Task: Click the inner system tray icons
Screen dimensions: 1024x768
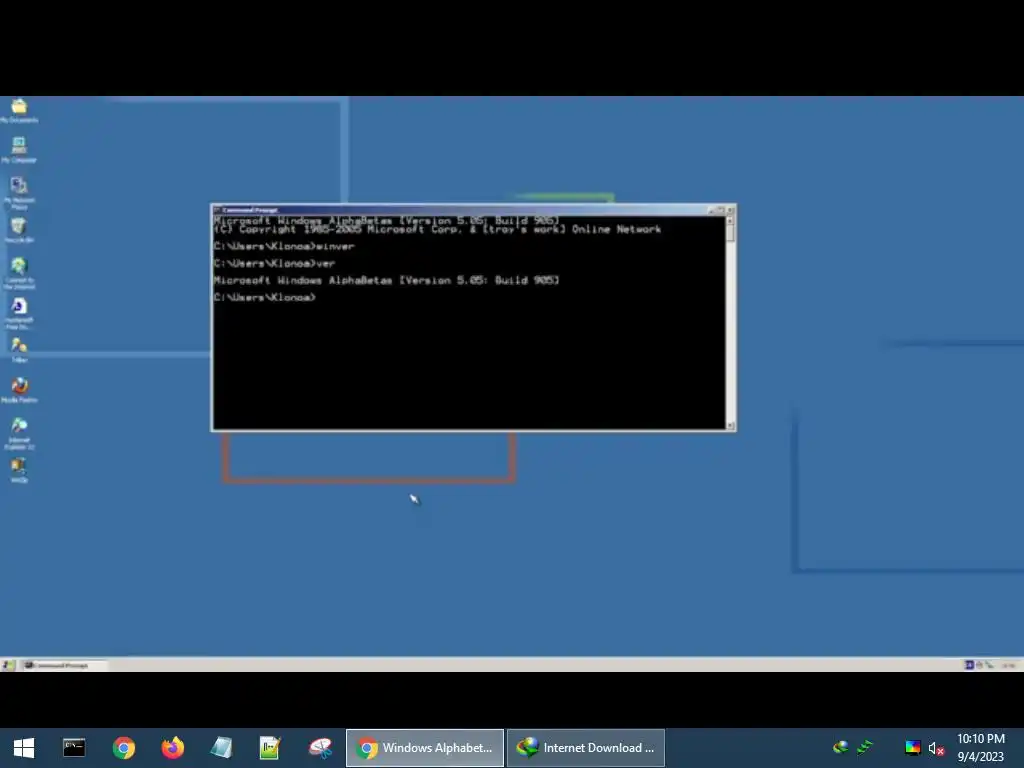Action: 980,665
